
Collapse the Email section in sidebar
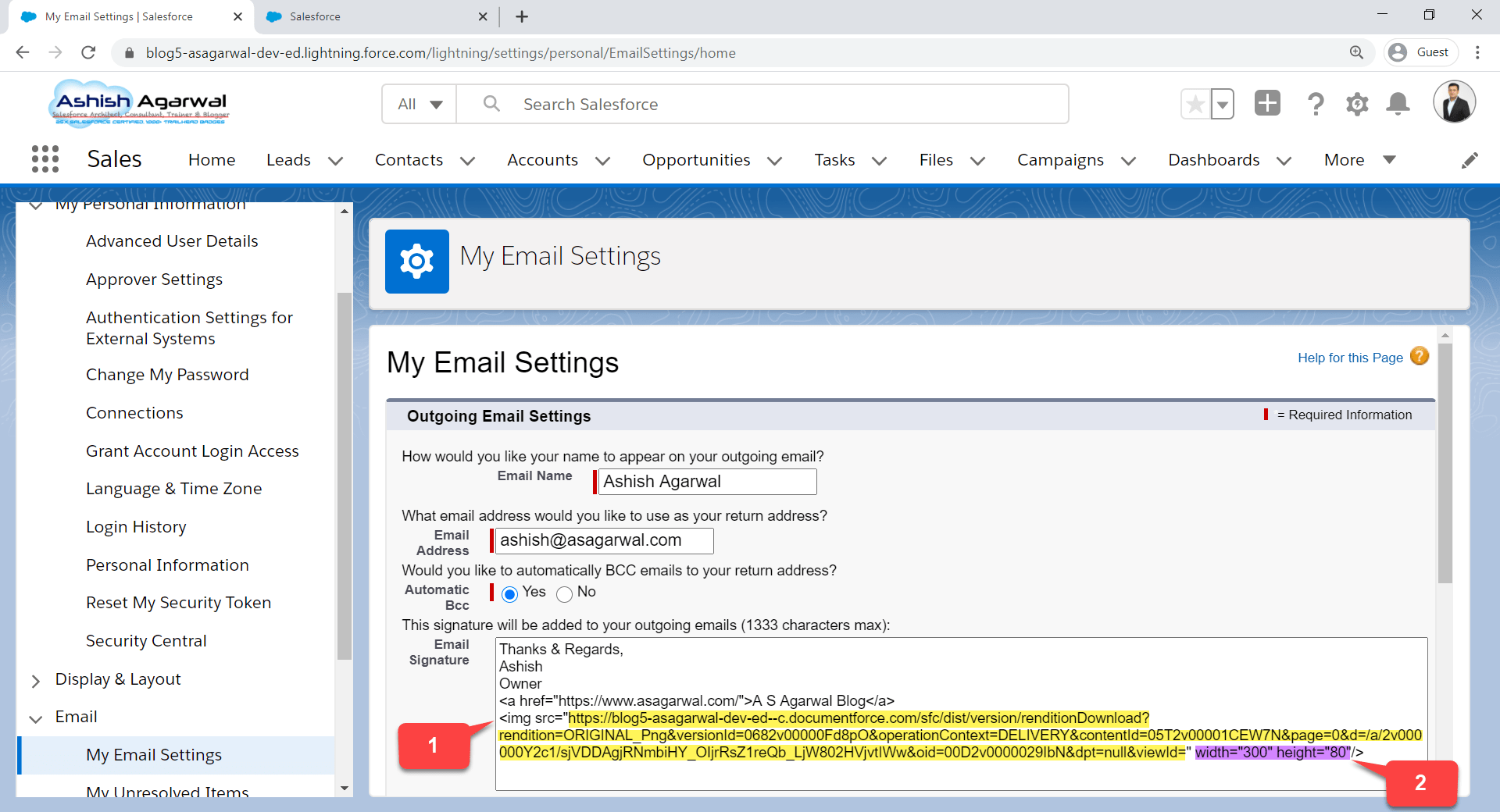pyautogui.click(x=36, y=718)
